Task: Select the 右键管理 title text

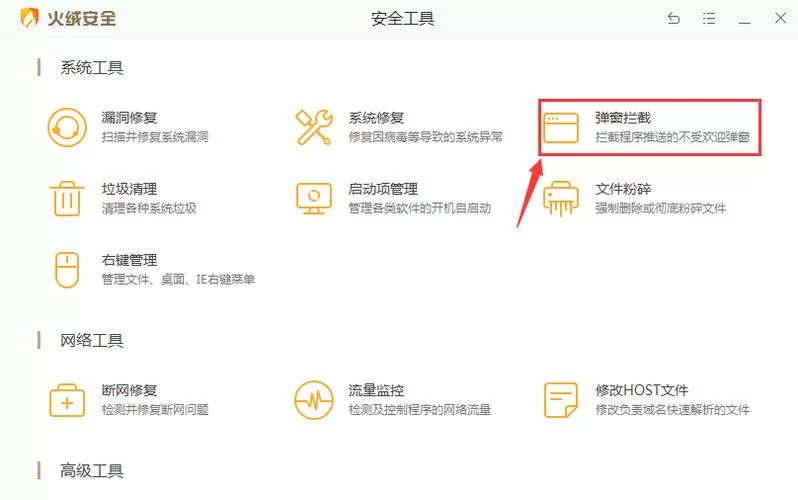Action: coord(129,260)
